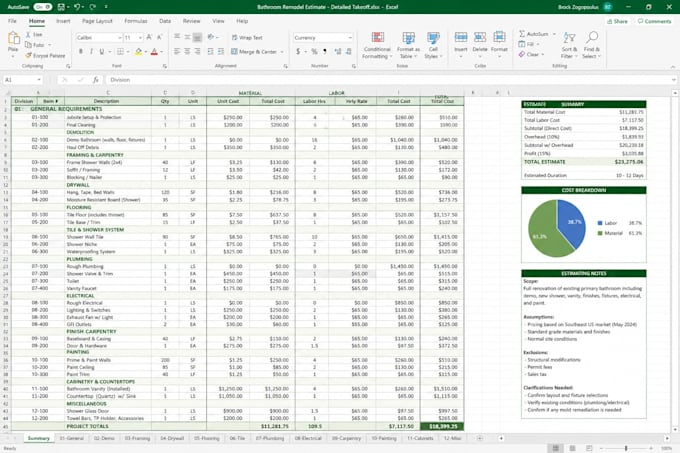
Task: Apply the Fill Color bucket swatch
Action: click(x=138, y=52)
